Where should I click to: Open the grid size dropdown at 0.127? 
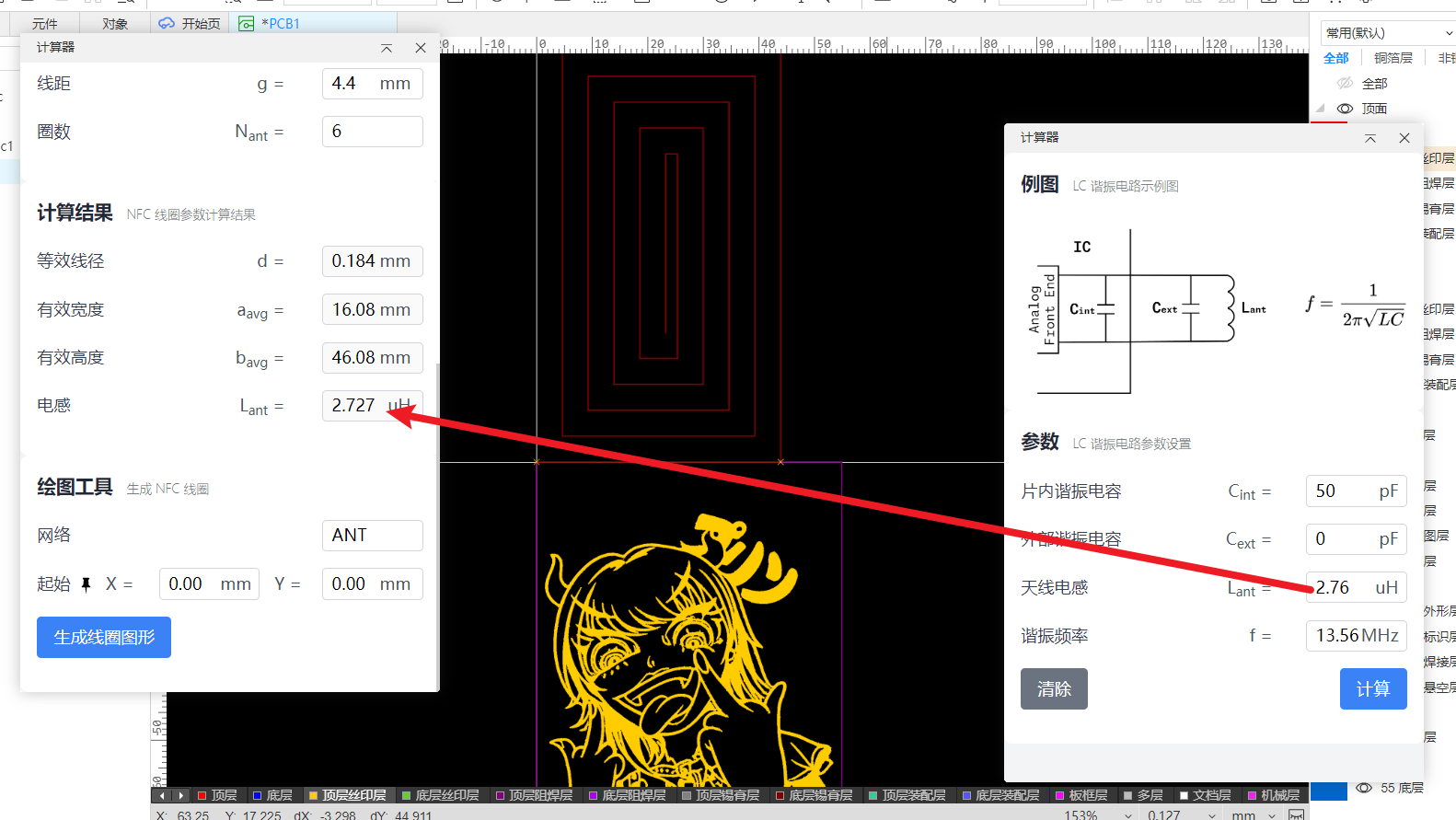pos(1211,815)
